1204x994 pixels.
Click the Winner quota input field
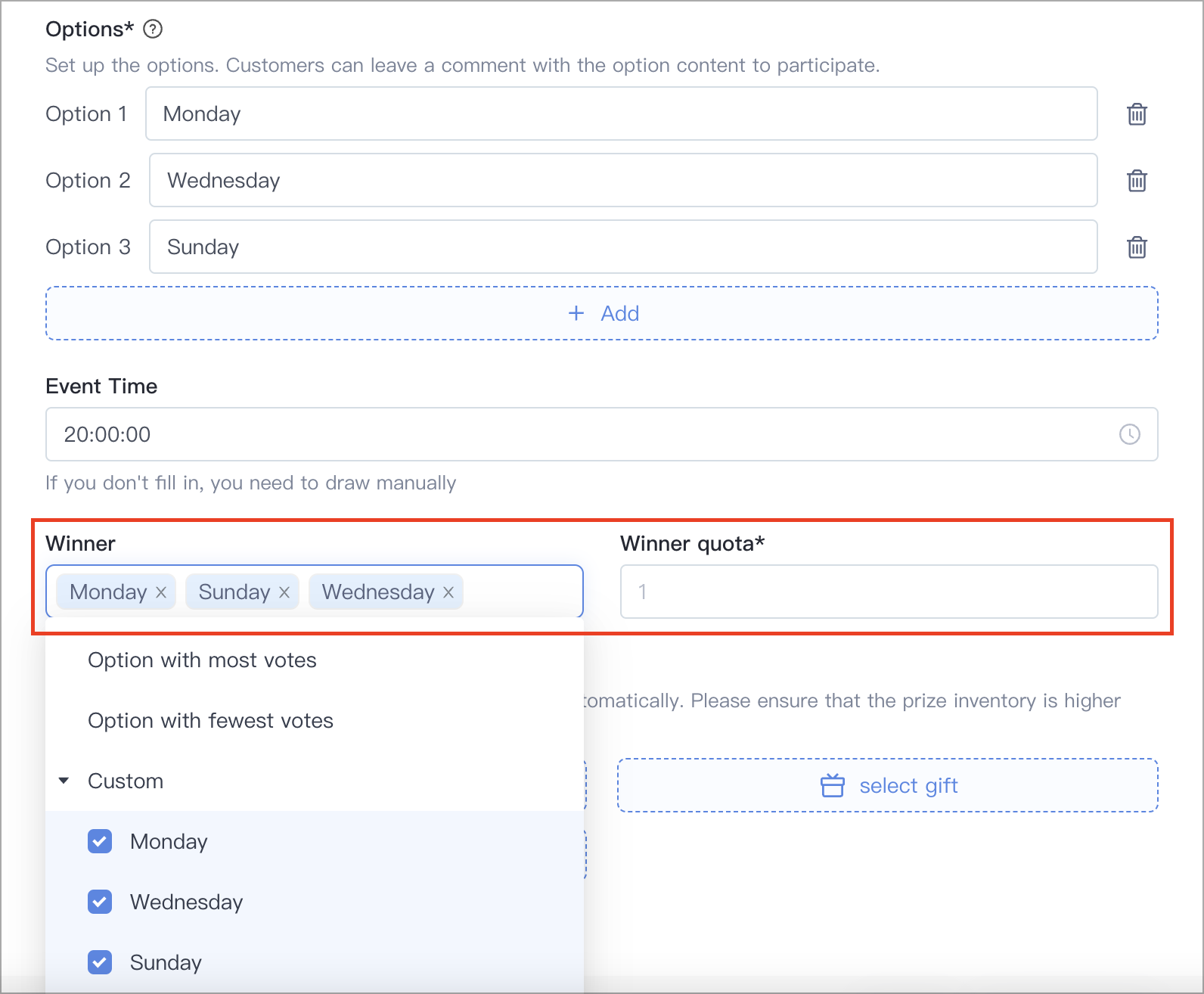tap(889, 592)
